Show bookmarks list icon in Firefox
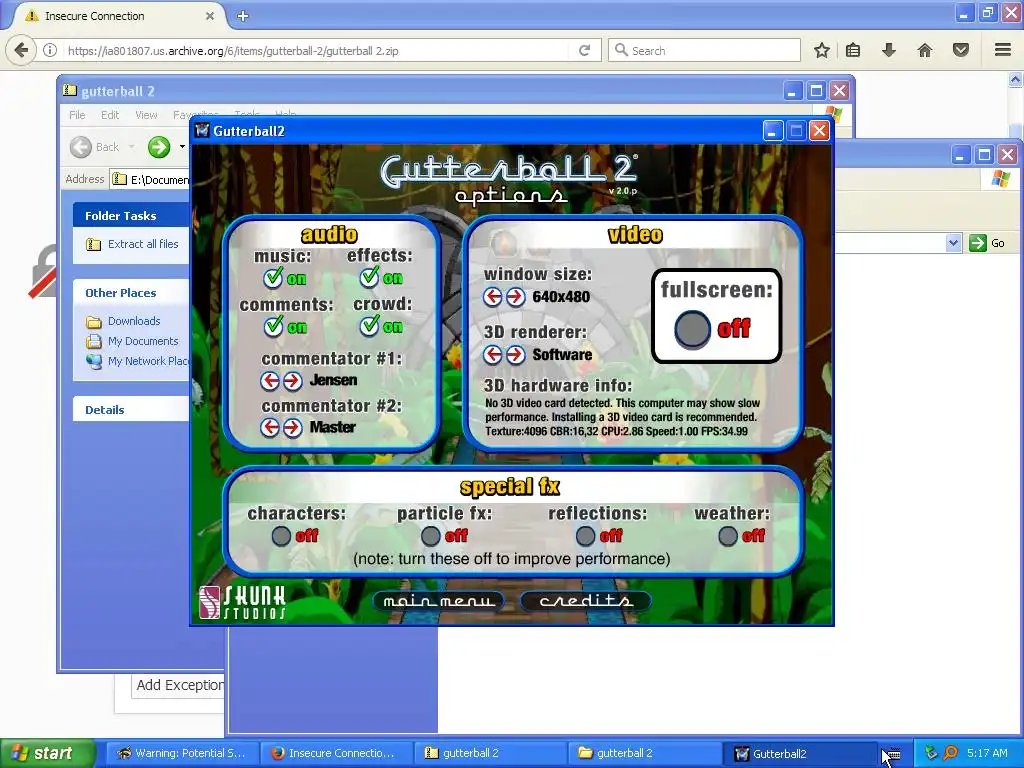 pos(853,50)
